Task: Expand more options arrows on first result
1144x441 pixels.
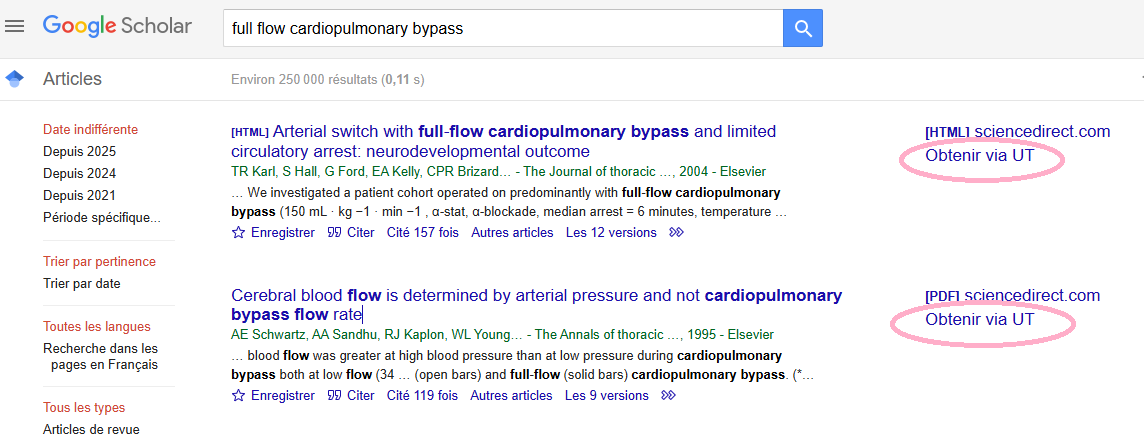Action: coord(677,233)
